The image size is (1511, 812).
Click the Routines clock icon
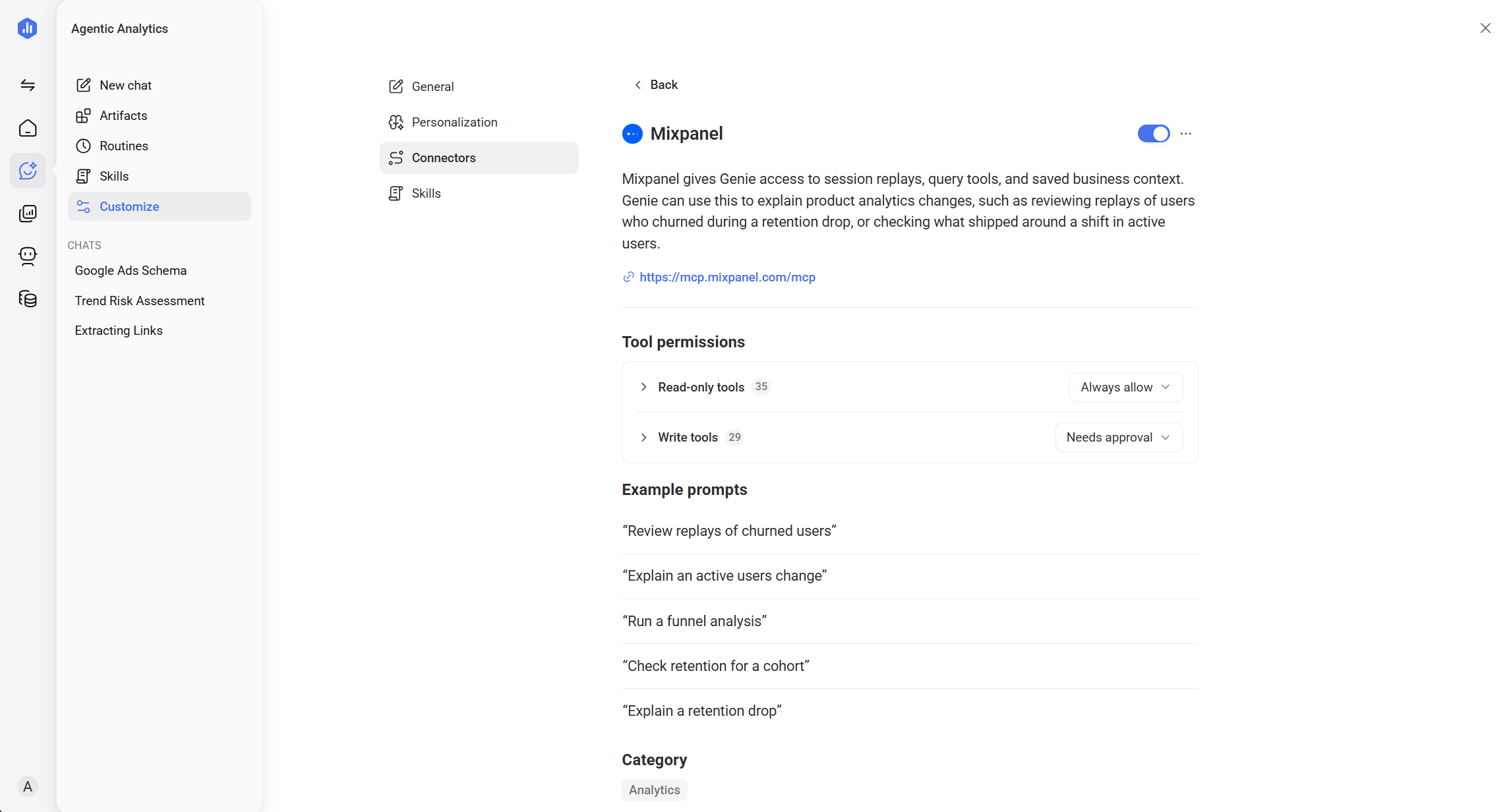pos(83,146)
